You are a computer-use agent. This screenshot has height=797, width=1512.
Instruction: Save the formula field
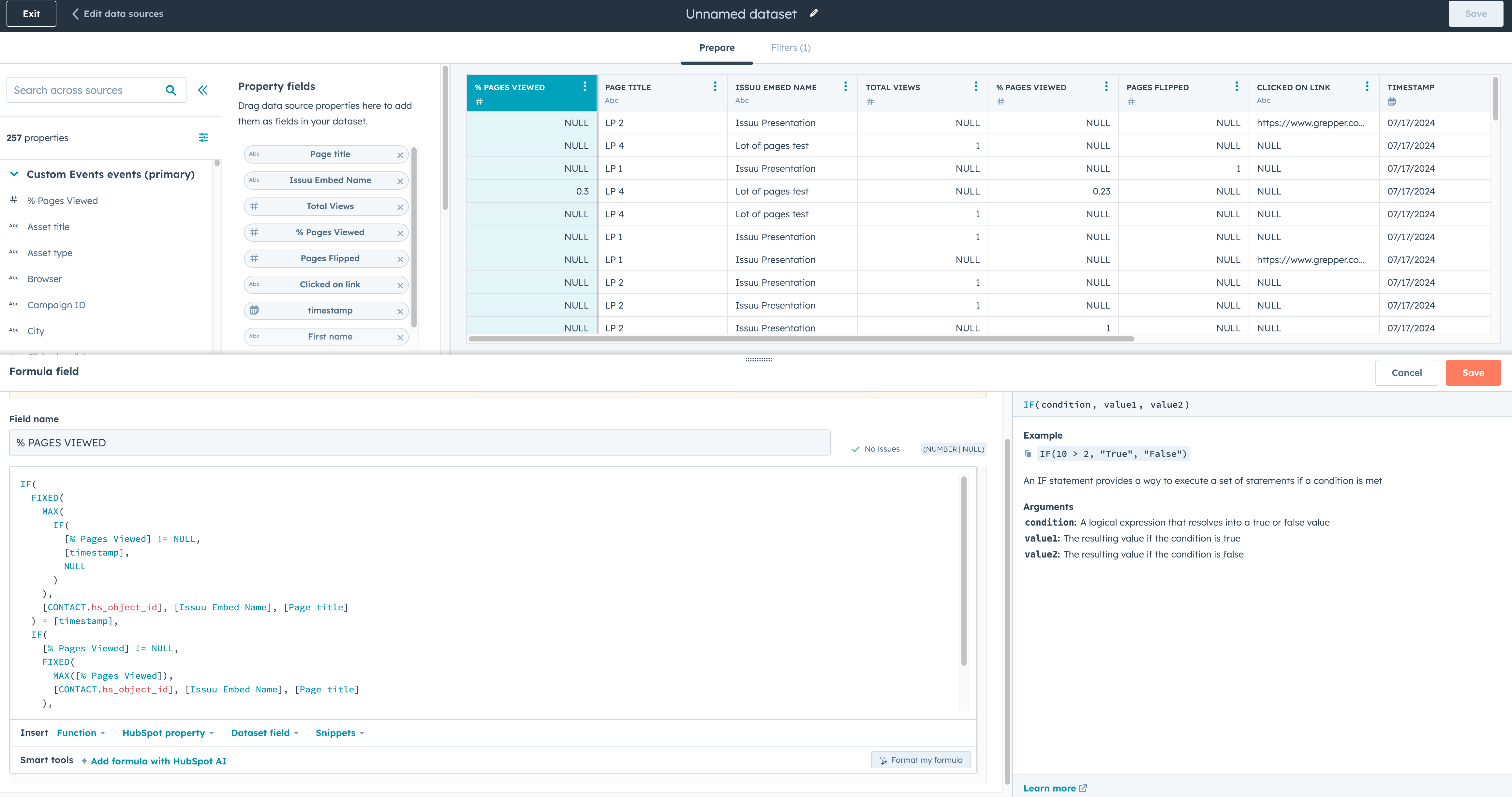coord(1473,372)
